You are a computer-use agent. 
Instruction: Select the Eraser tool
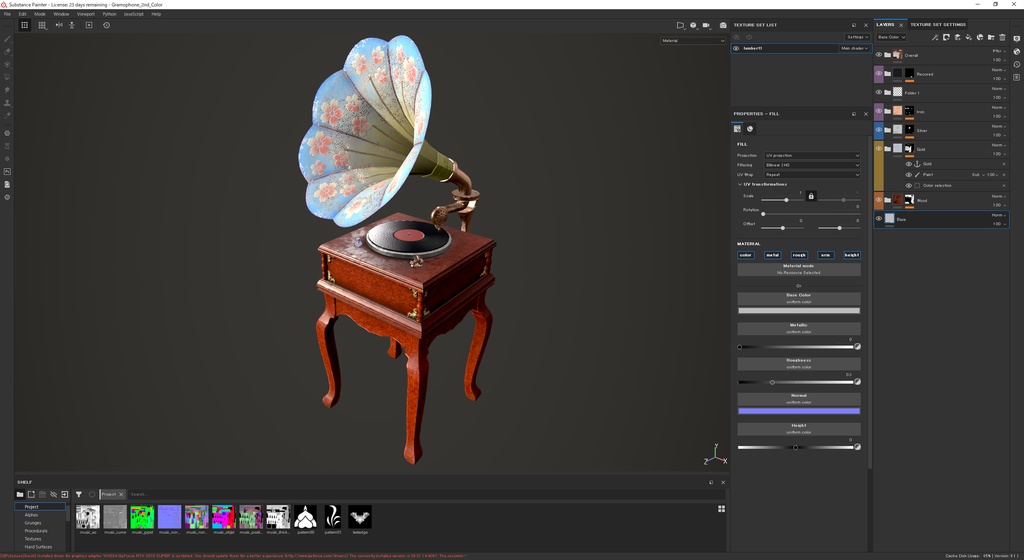[7, 52]
